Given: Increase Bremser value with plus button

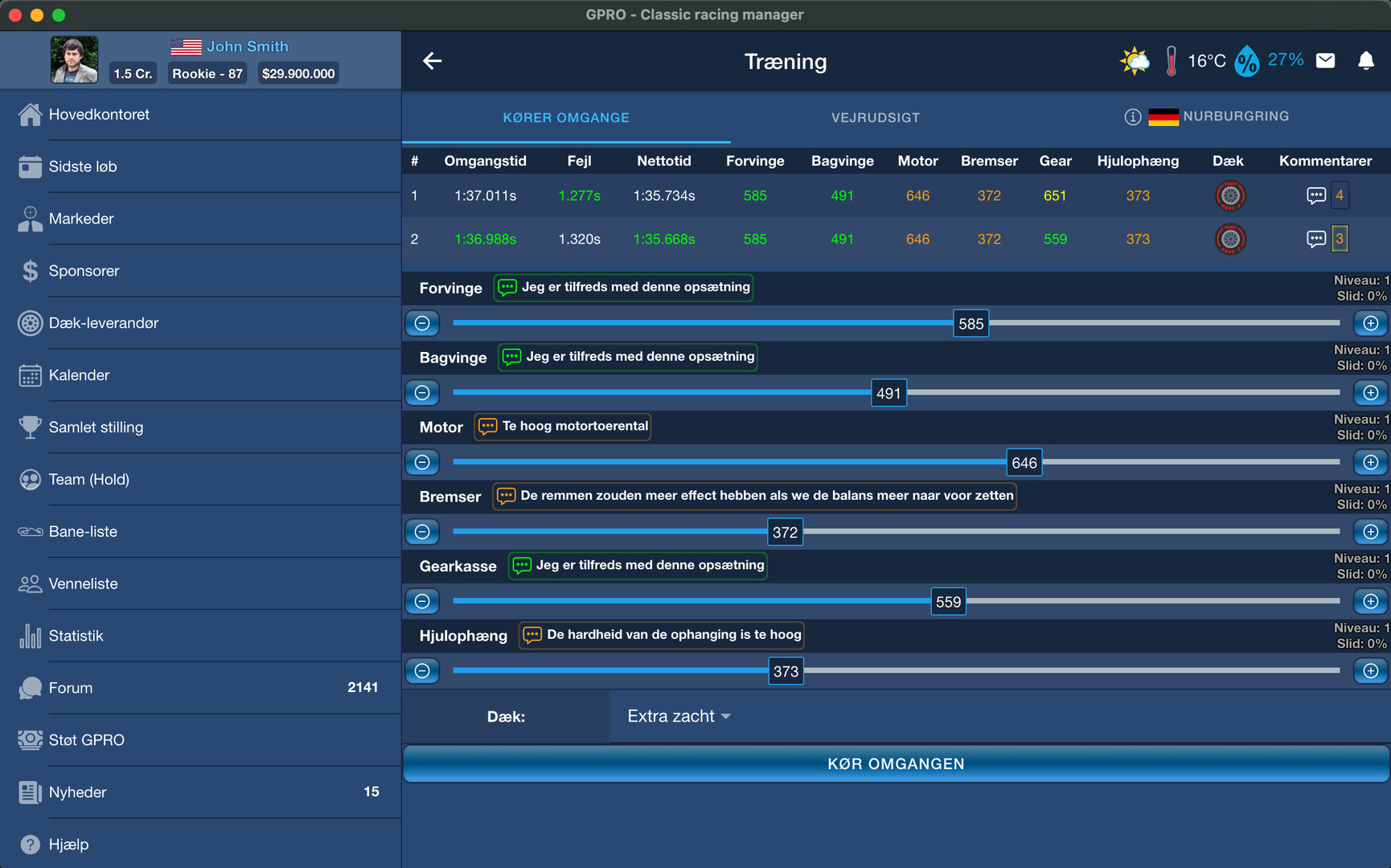Looking at the screenshot, I should point(1370,532).
